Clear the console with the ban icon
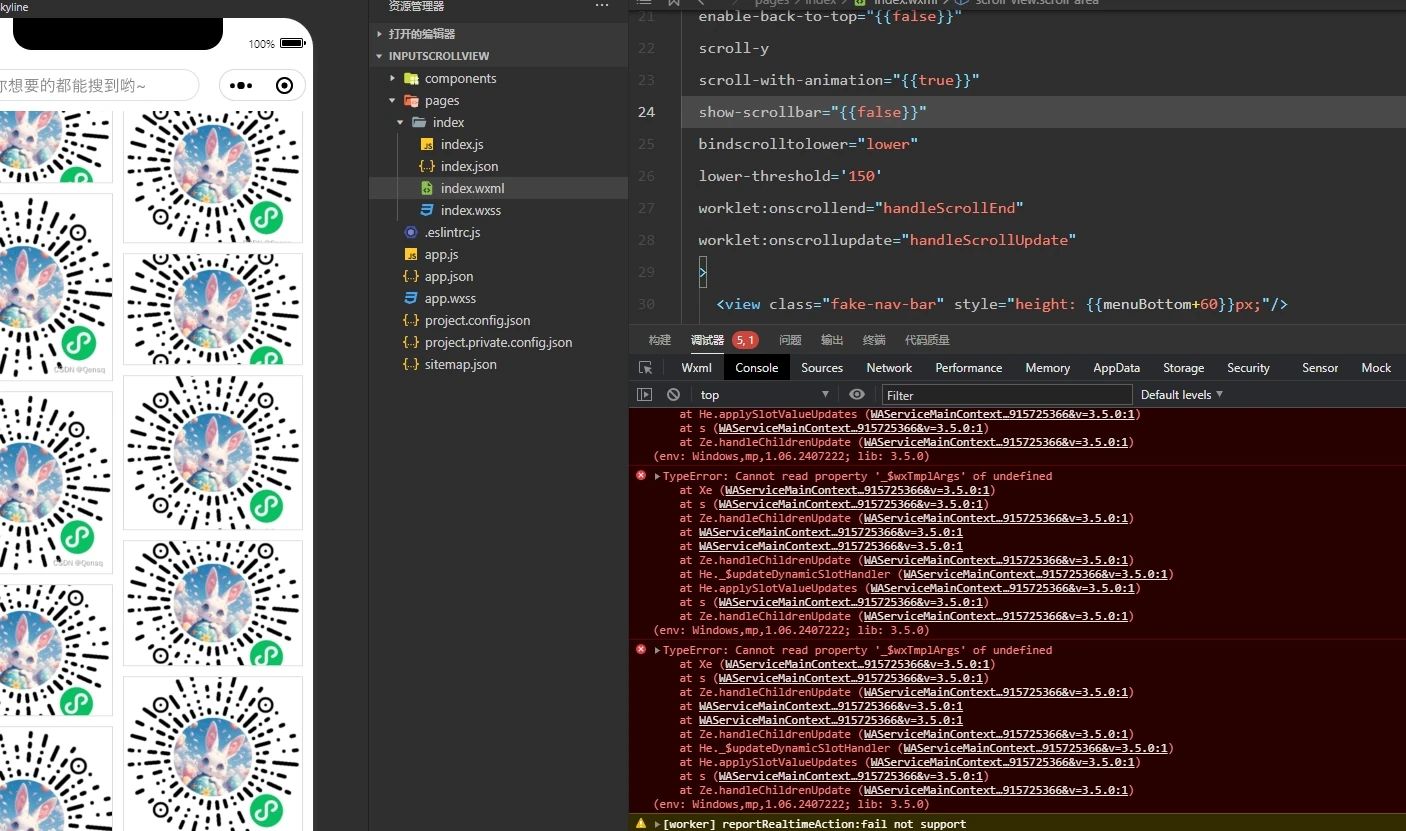1406x831 pixels. [x=674, y=395]
